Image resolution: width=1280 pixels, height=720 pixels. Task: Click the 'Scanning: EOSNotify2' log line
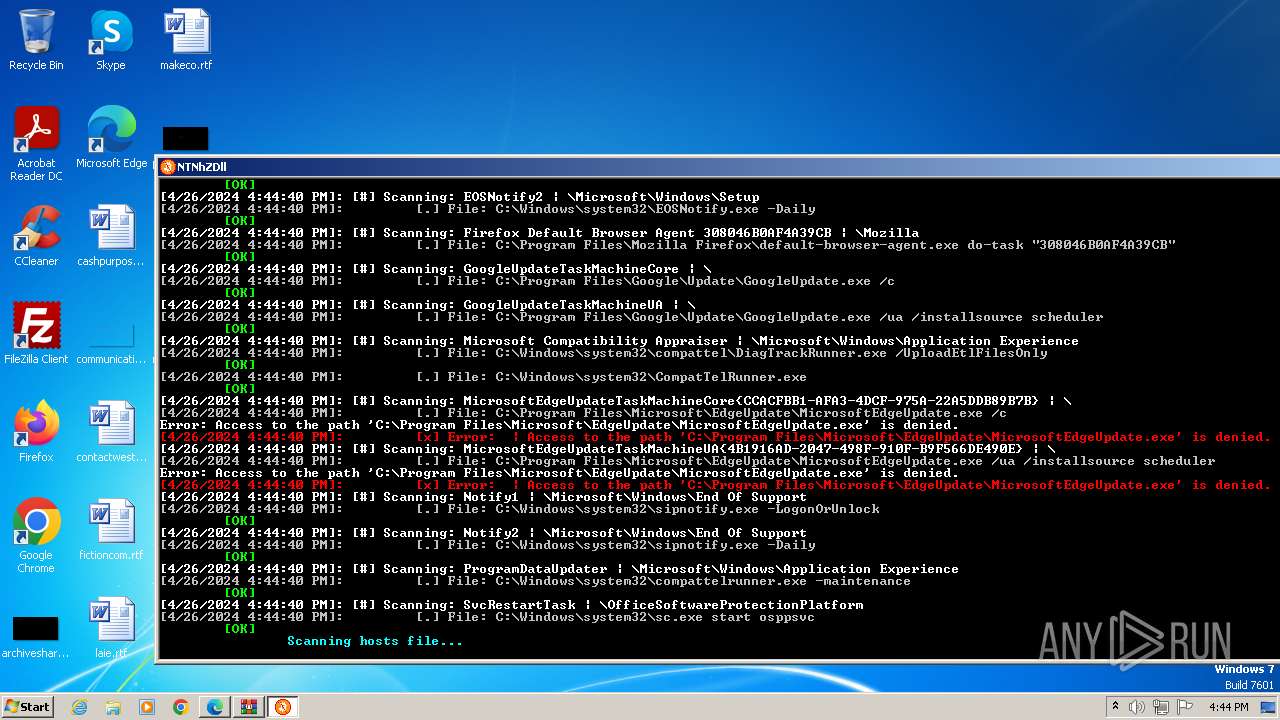click(460, 197)
